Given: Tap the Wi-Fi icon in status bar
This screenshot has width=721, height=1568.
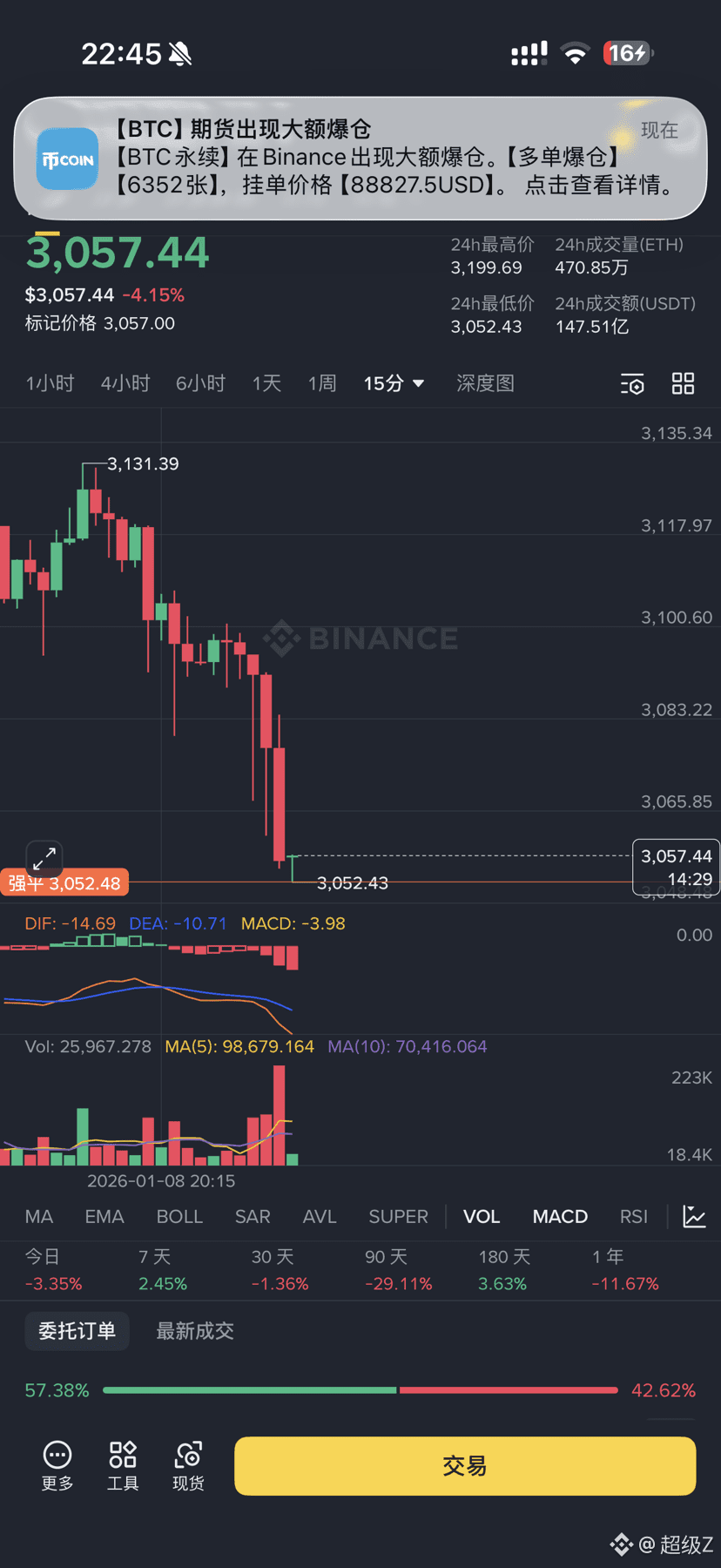Looking at the screenshot, I should coord(575,54).
